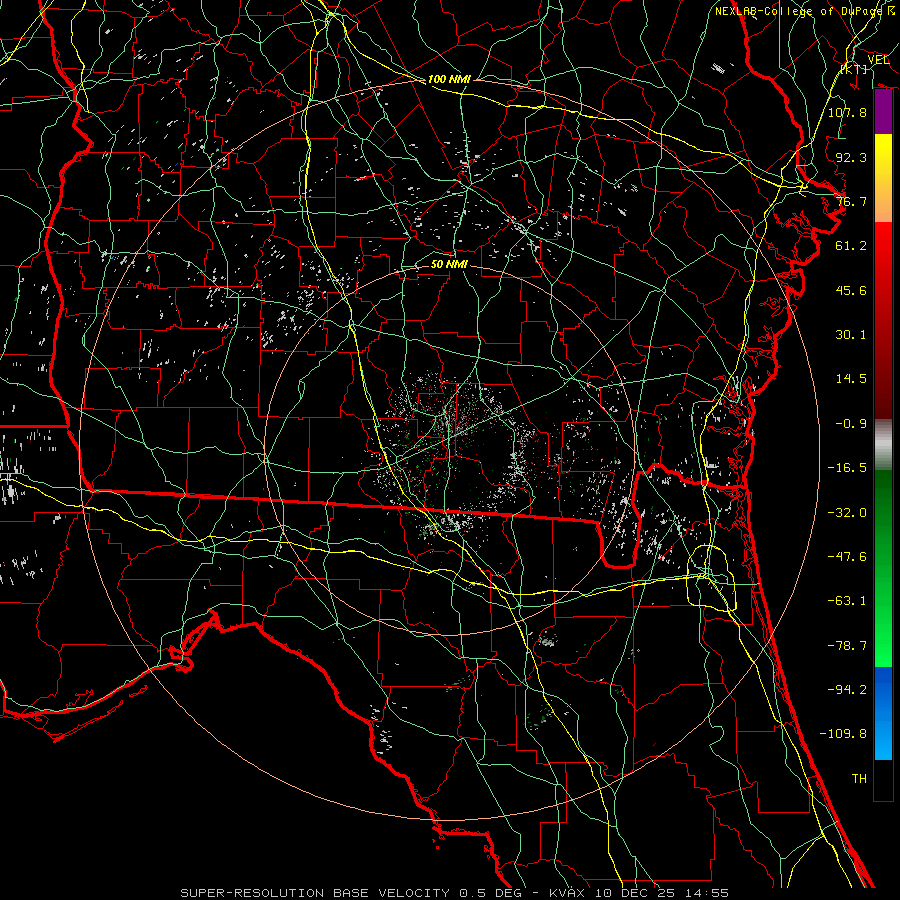Select the 92.3 scale value
The height and width of the screenshot is (900, 900).
click(x=851, y=157)
